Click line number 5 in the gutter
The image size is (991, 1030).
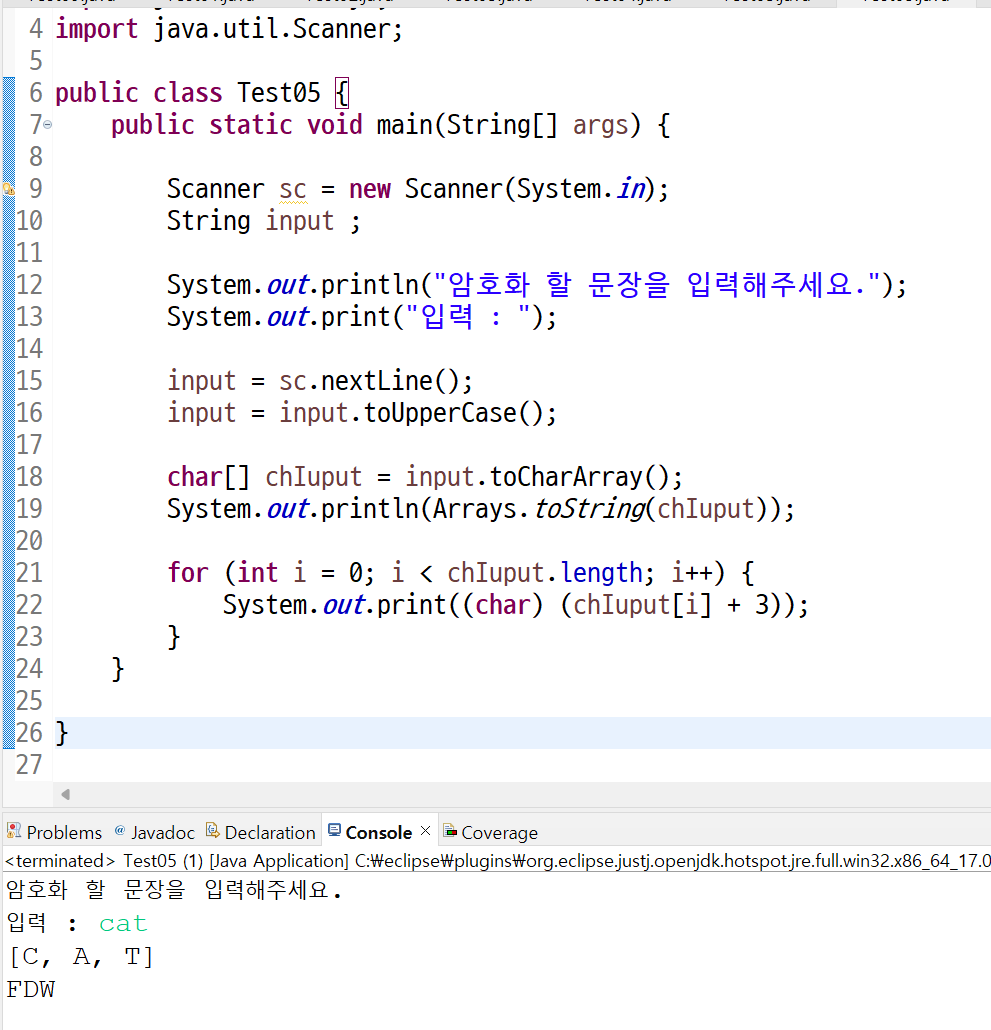click(x=35, y=61)
